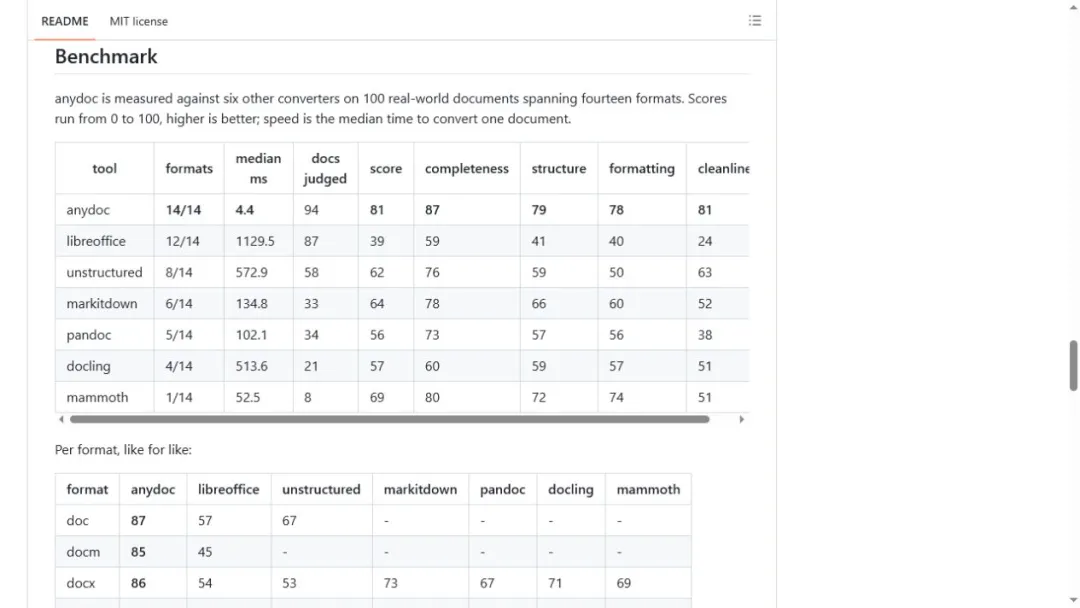
Task: Click the table's right scroll arrow
Action: [742, 419]
